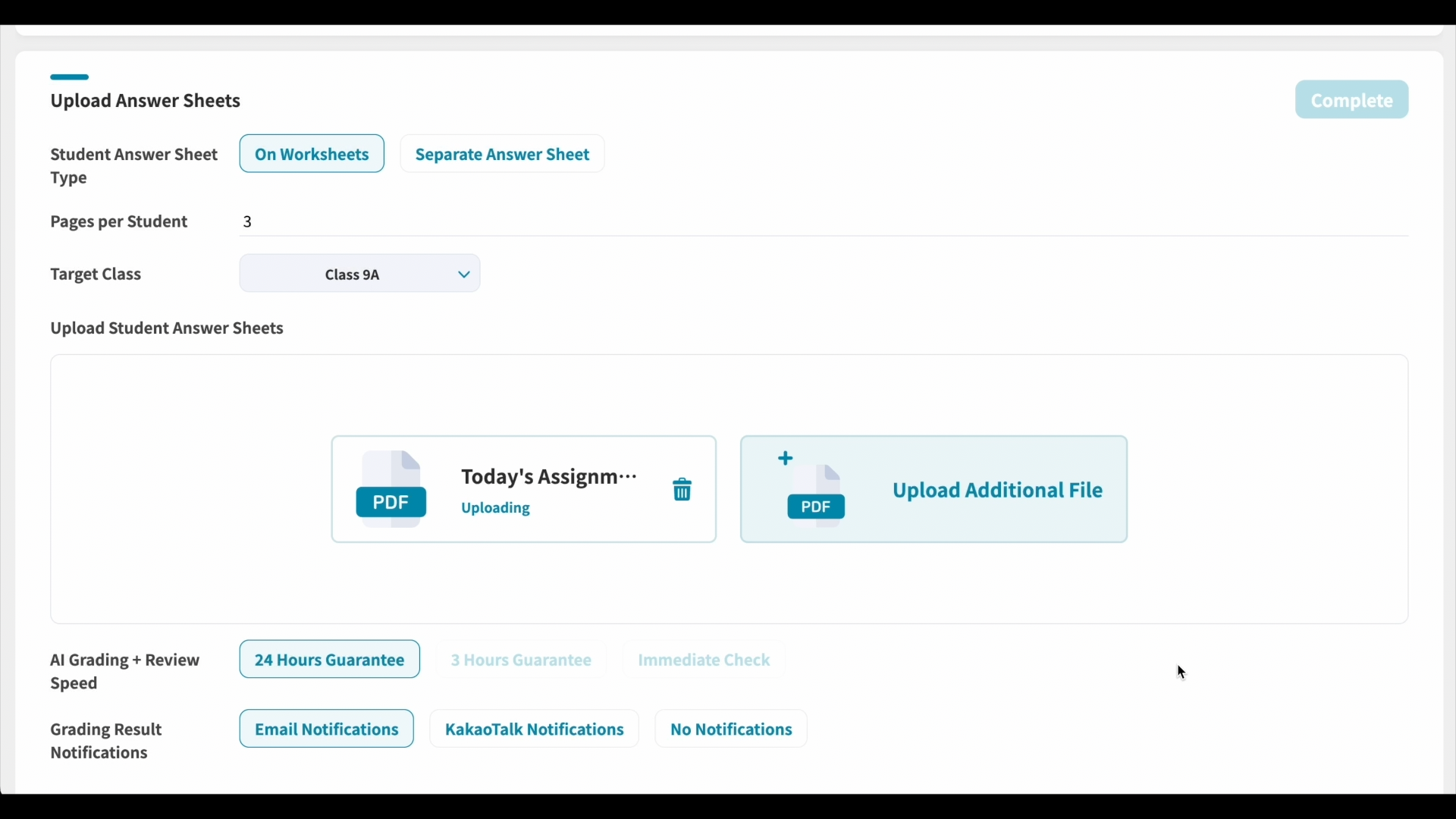Click the Uploading status text
This screenshot has width=1456, height=819.
point(496,509)
